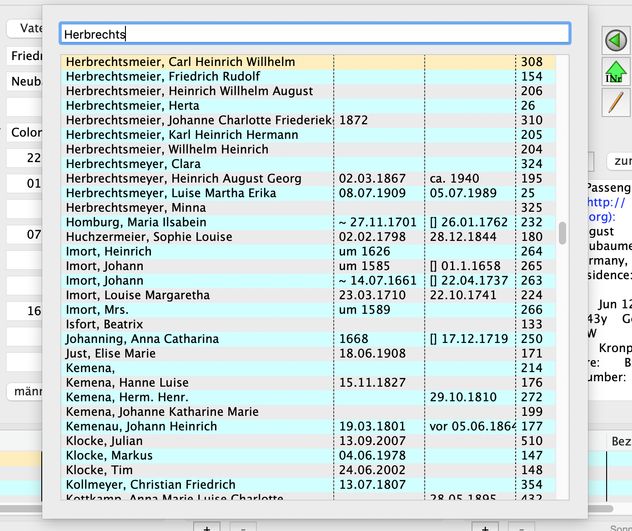Image resolution: width=632 pixels, height=531 pixels.
Task: Click the Vate button at top left
Action: (24, 28)
